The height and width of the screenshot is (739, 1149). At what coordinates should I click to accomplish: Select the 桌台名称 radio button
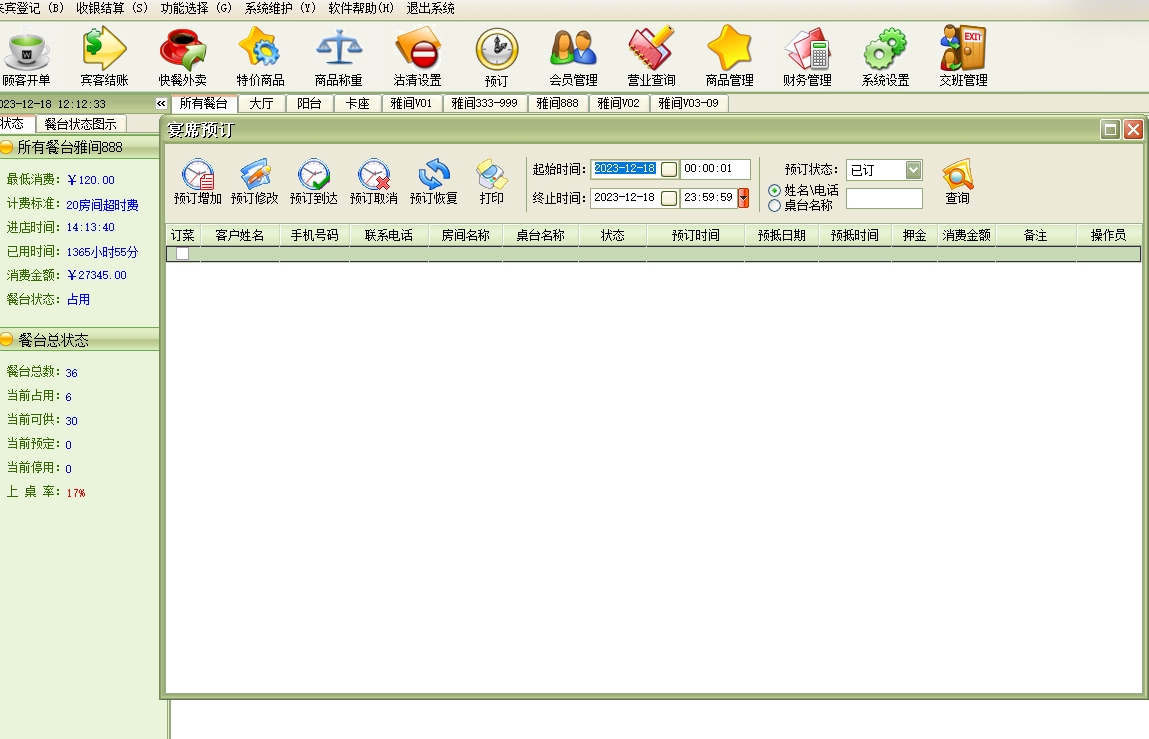coord(774,206)
